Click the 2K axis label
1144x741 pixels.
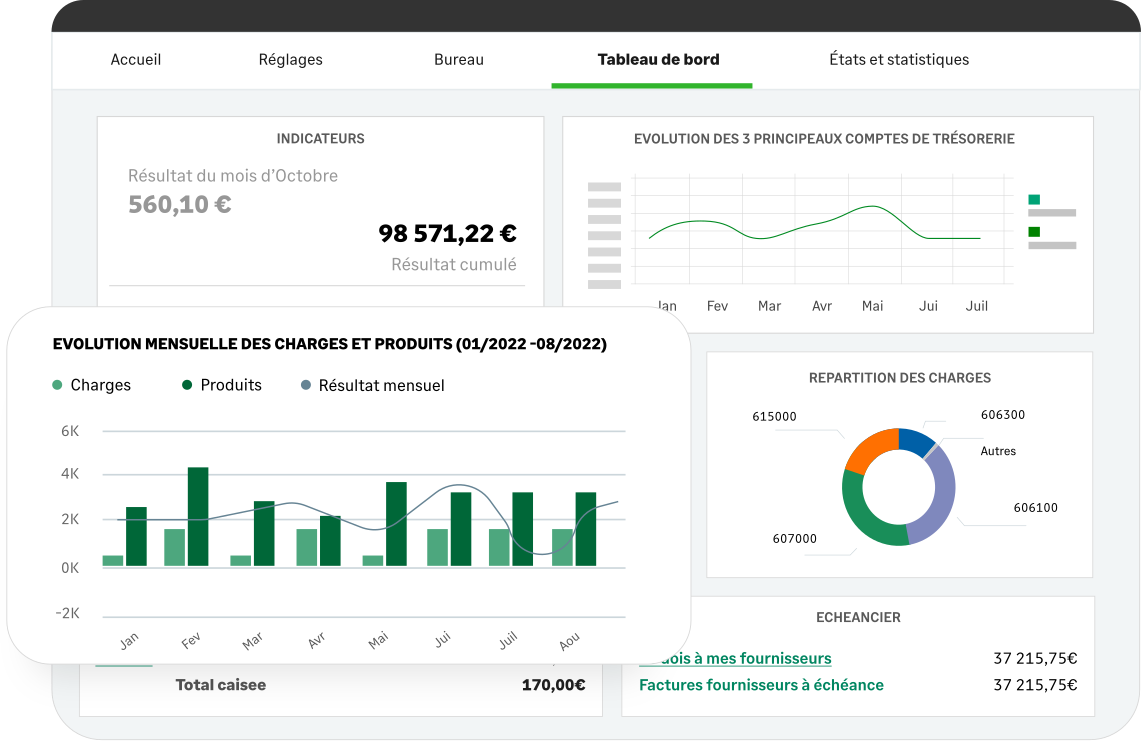pyautogui.click(x=70, y=519)
